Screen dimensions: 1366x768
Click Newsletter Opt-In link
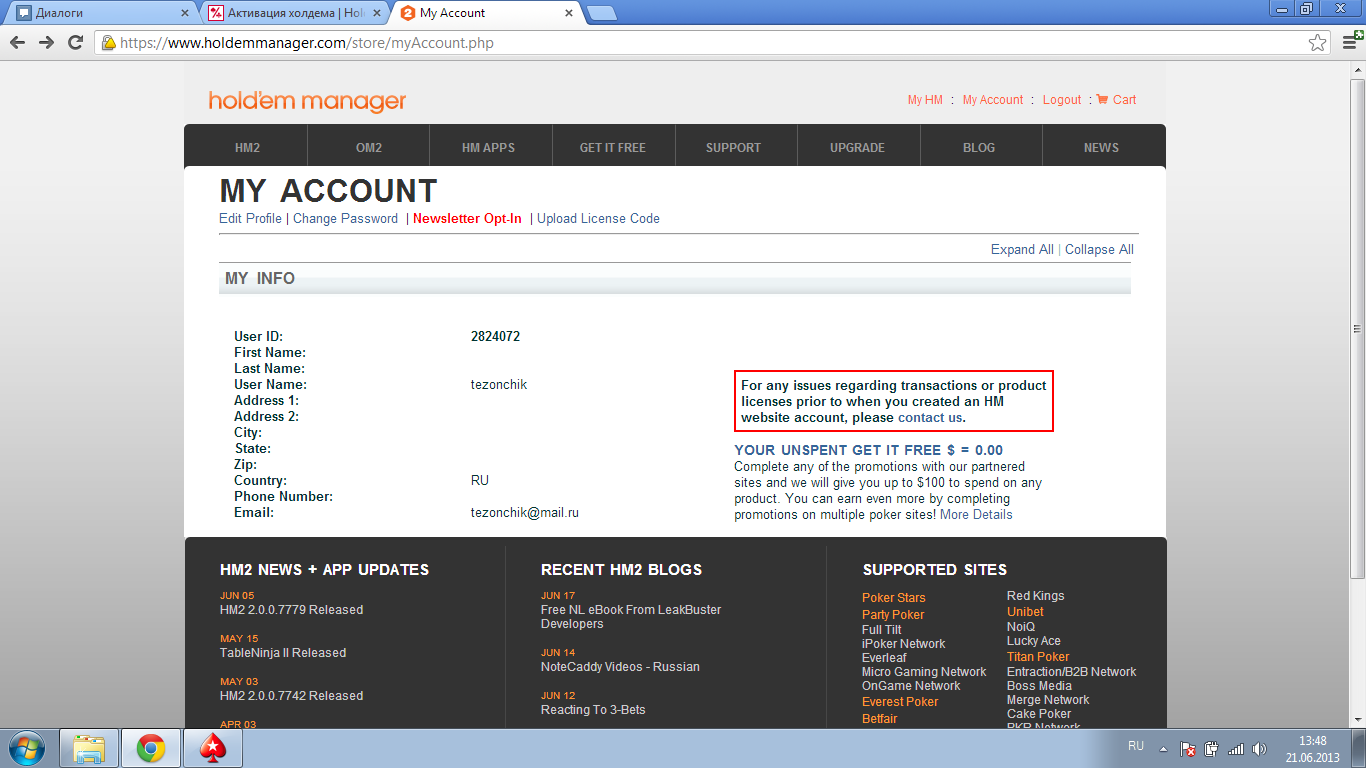click(467, 218)
